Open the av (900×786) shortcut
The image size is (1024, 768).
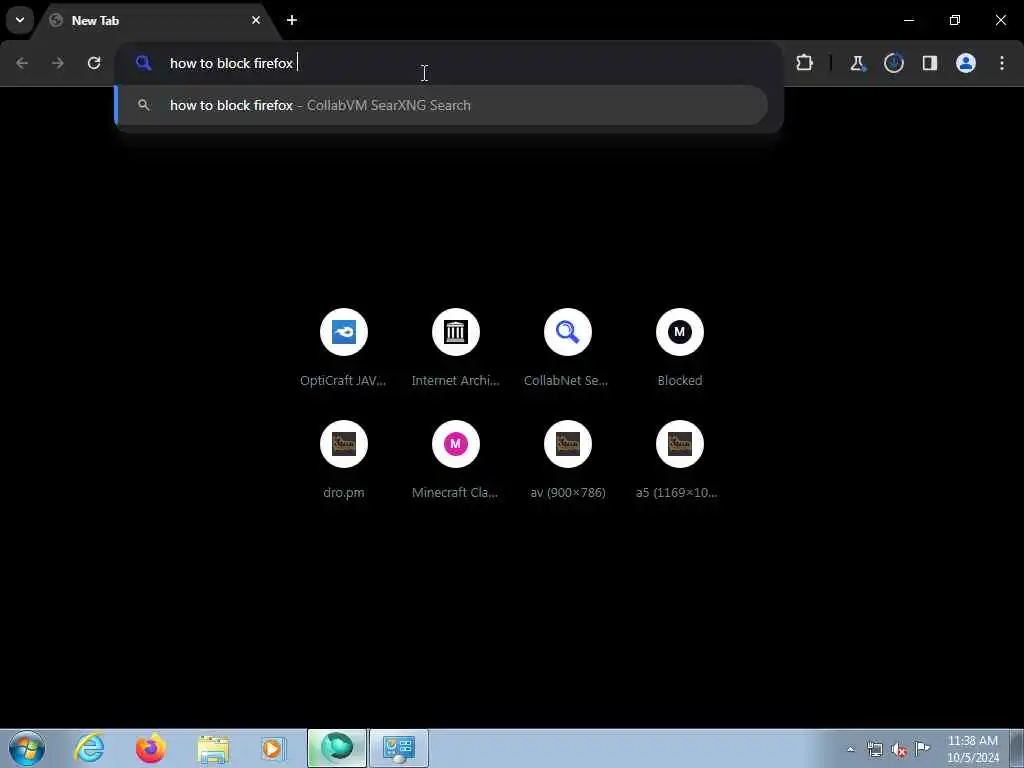pos(568,460)
